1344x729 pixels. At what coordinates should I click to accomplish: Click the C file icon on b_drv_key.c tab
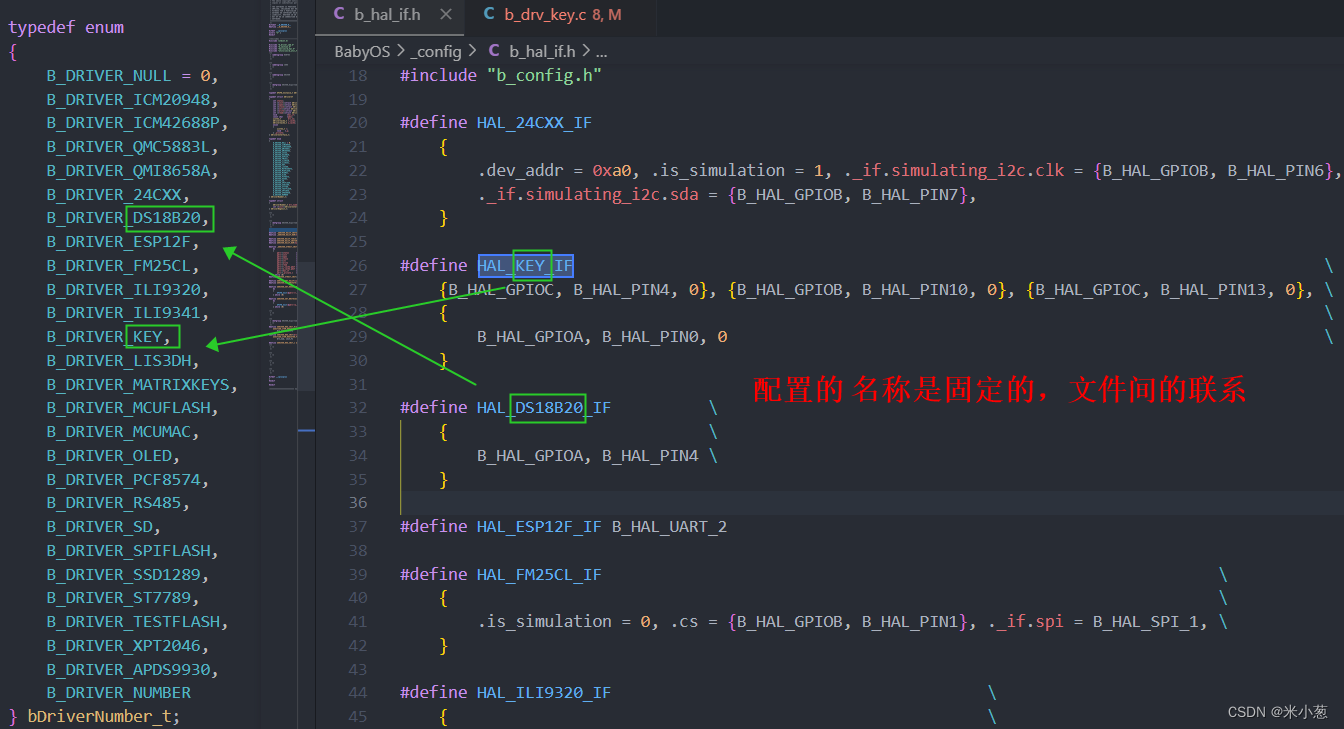pos(489,14)
